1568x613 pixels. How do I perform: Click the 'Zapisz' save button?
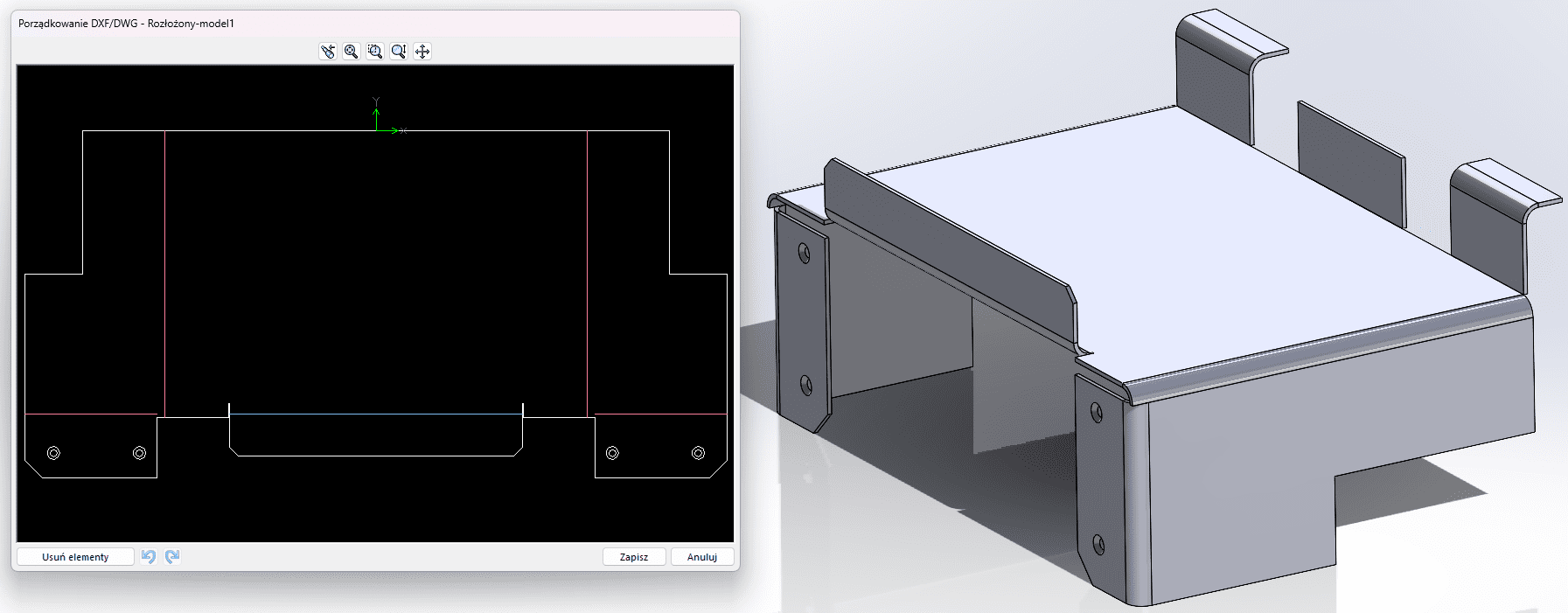(x=634, y=557)
